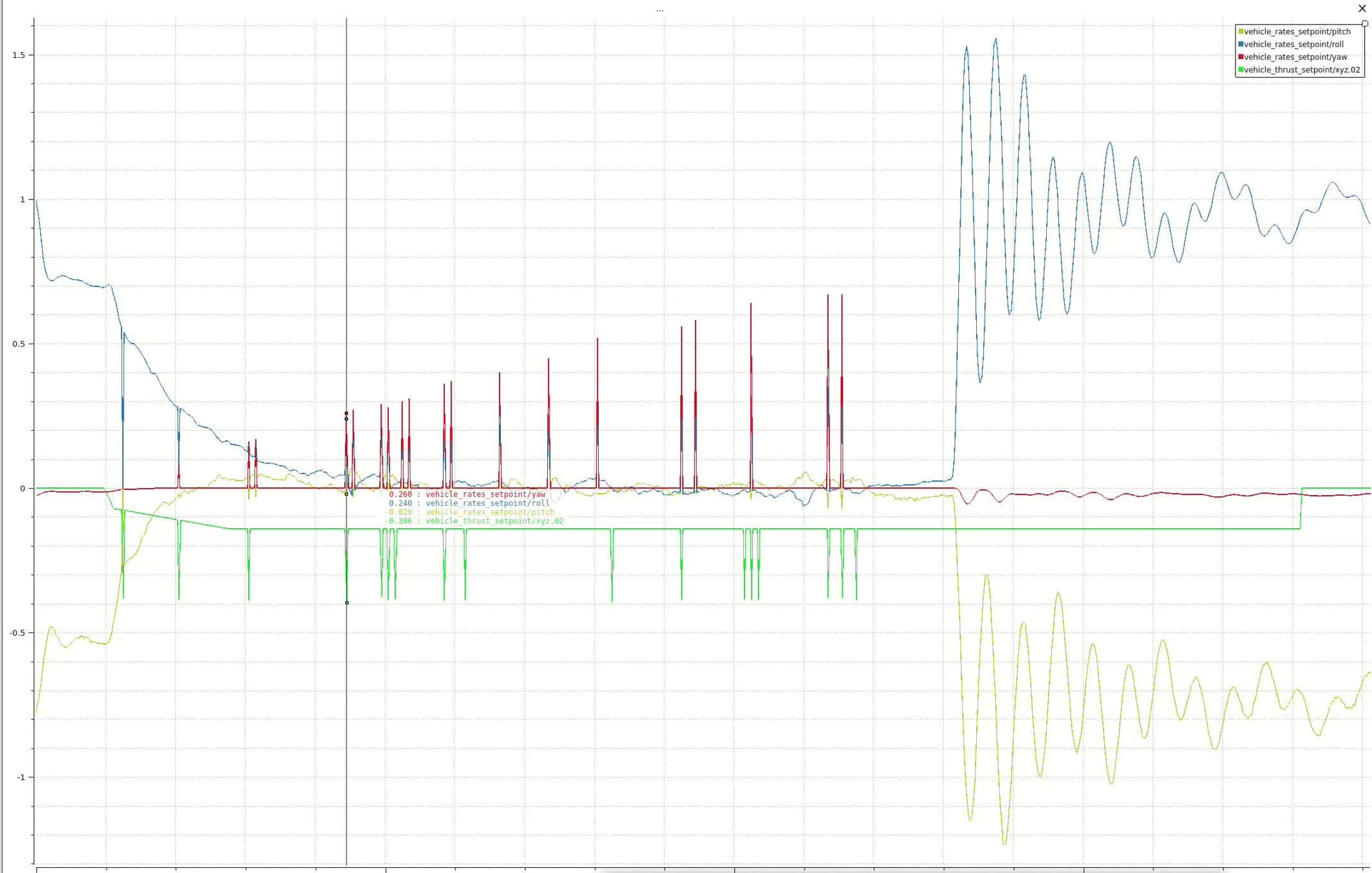Viewport: 1372px width, 873px height.
Task: Close the plot with the X icon
Action: pyautogui.click(x=1362, y=9)
